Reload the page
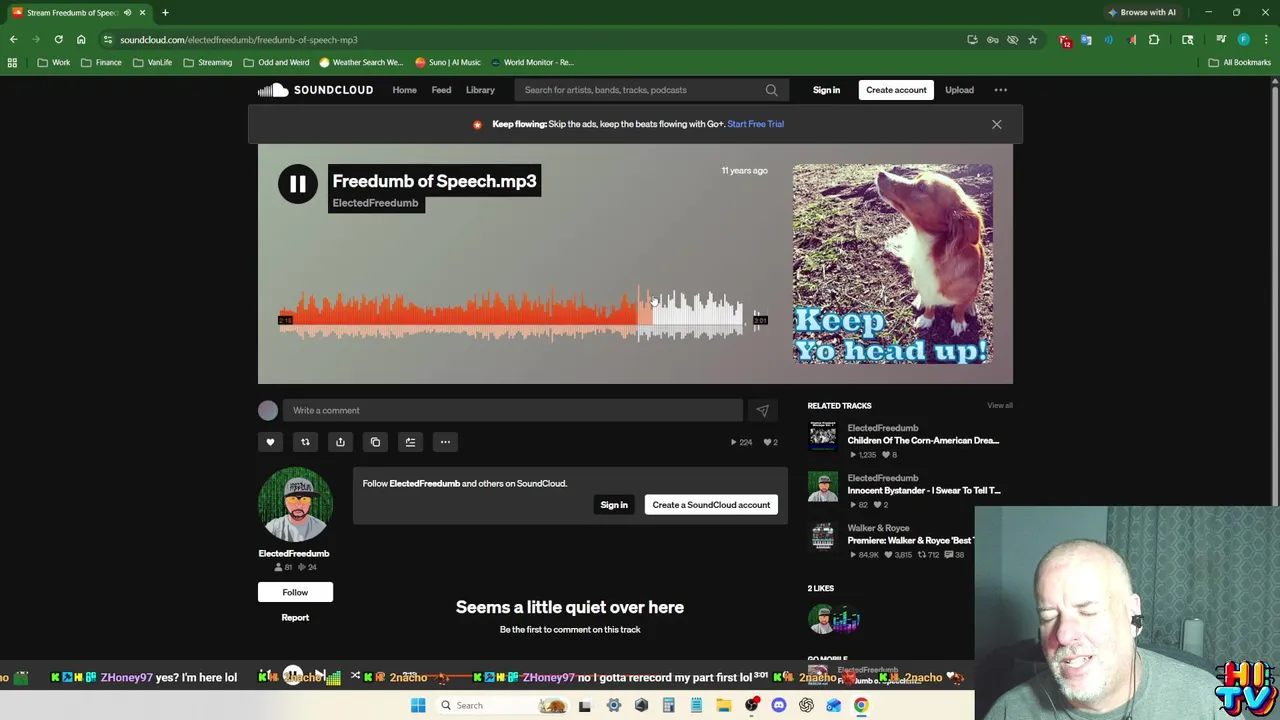Image resolution: width=1280 pixels, height=720 pixels. point(58,40)
